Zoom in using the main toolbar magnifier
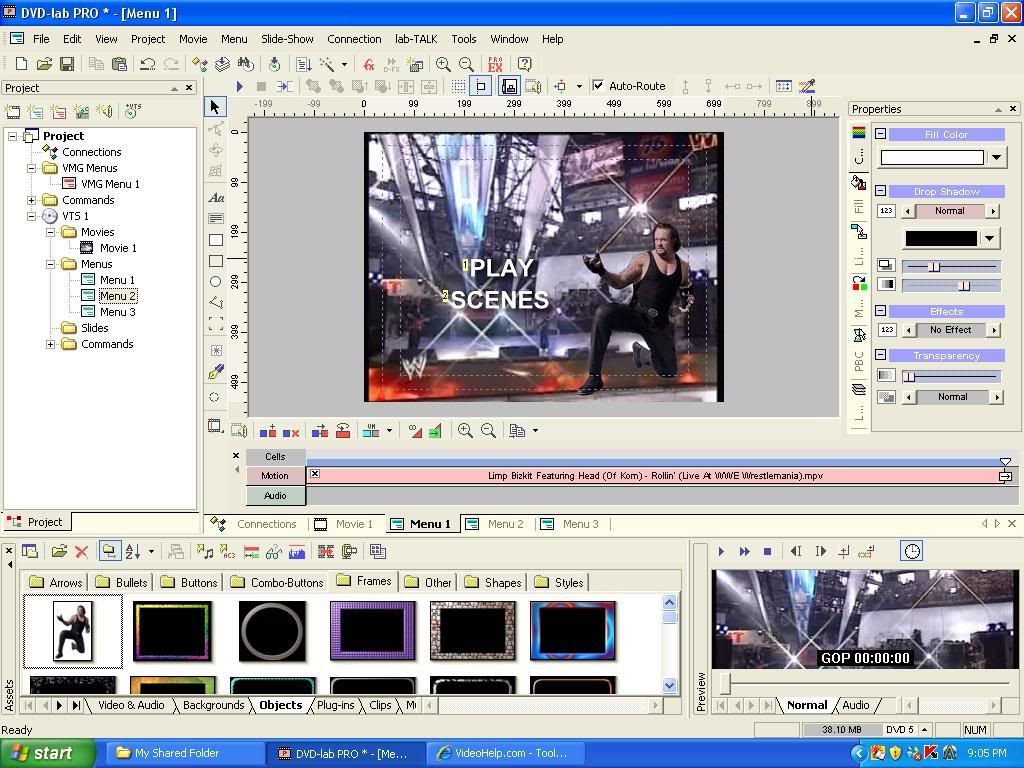 (443, 64)
